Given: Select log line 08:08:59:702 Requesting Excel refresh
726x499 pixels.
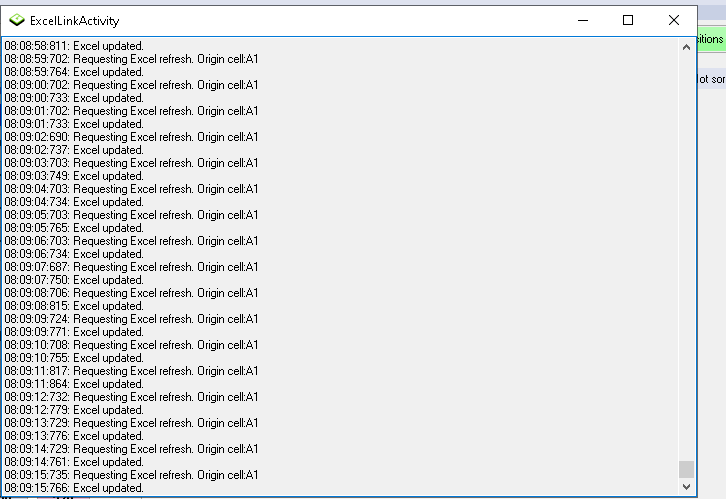Looking at the screenshot, I should coord(131,59).
